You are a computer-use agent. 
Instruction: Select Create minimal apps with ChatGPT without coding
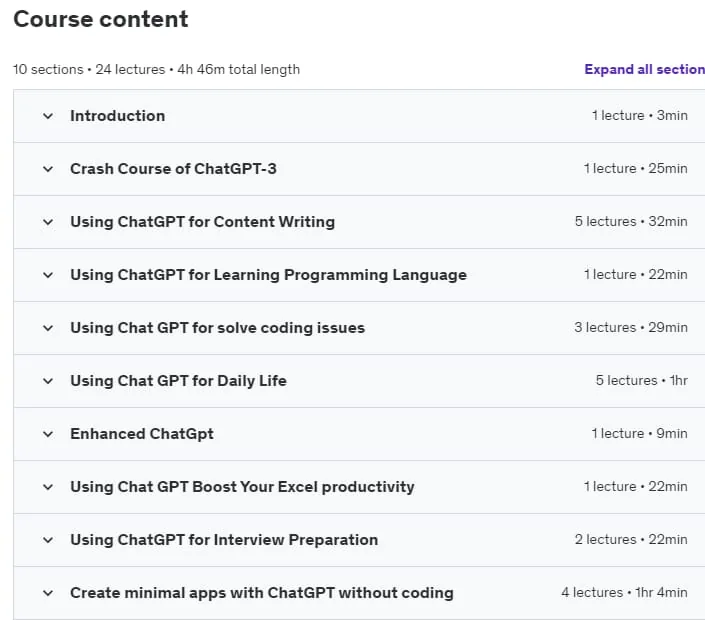tap(262, 593)
